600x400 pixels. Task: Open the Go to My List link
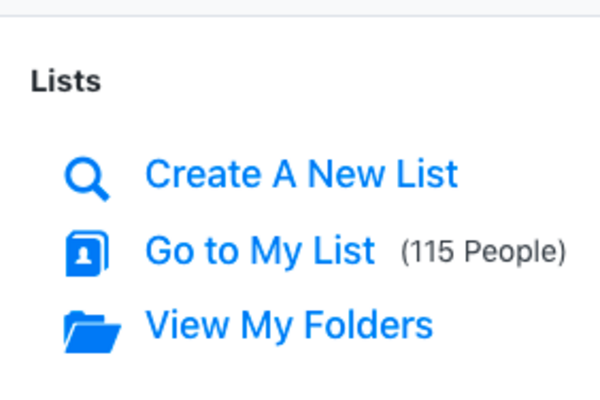(260, 250)
